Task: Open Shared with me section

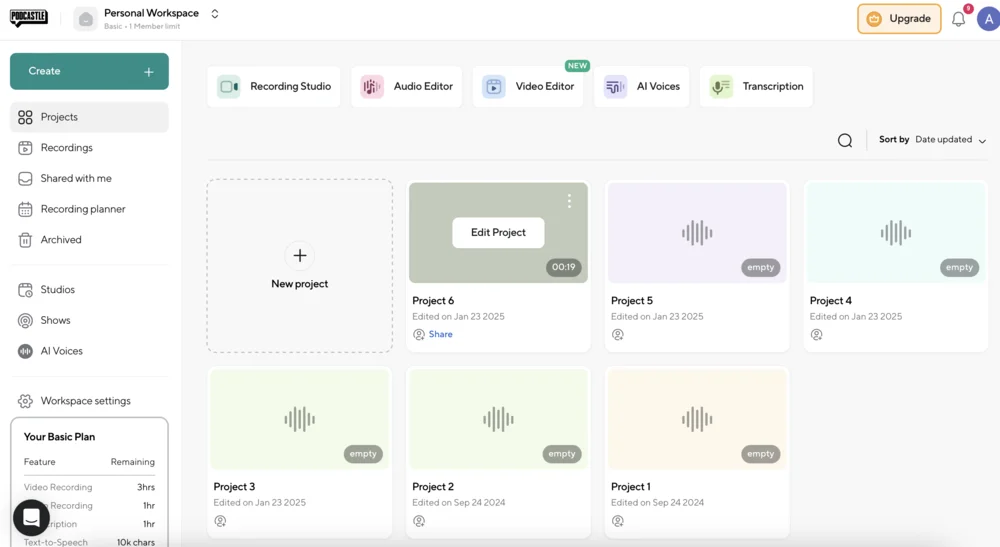Action: click(x=75, y=179)
